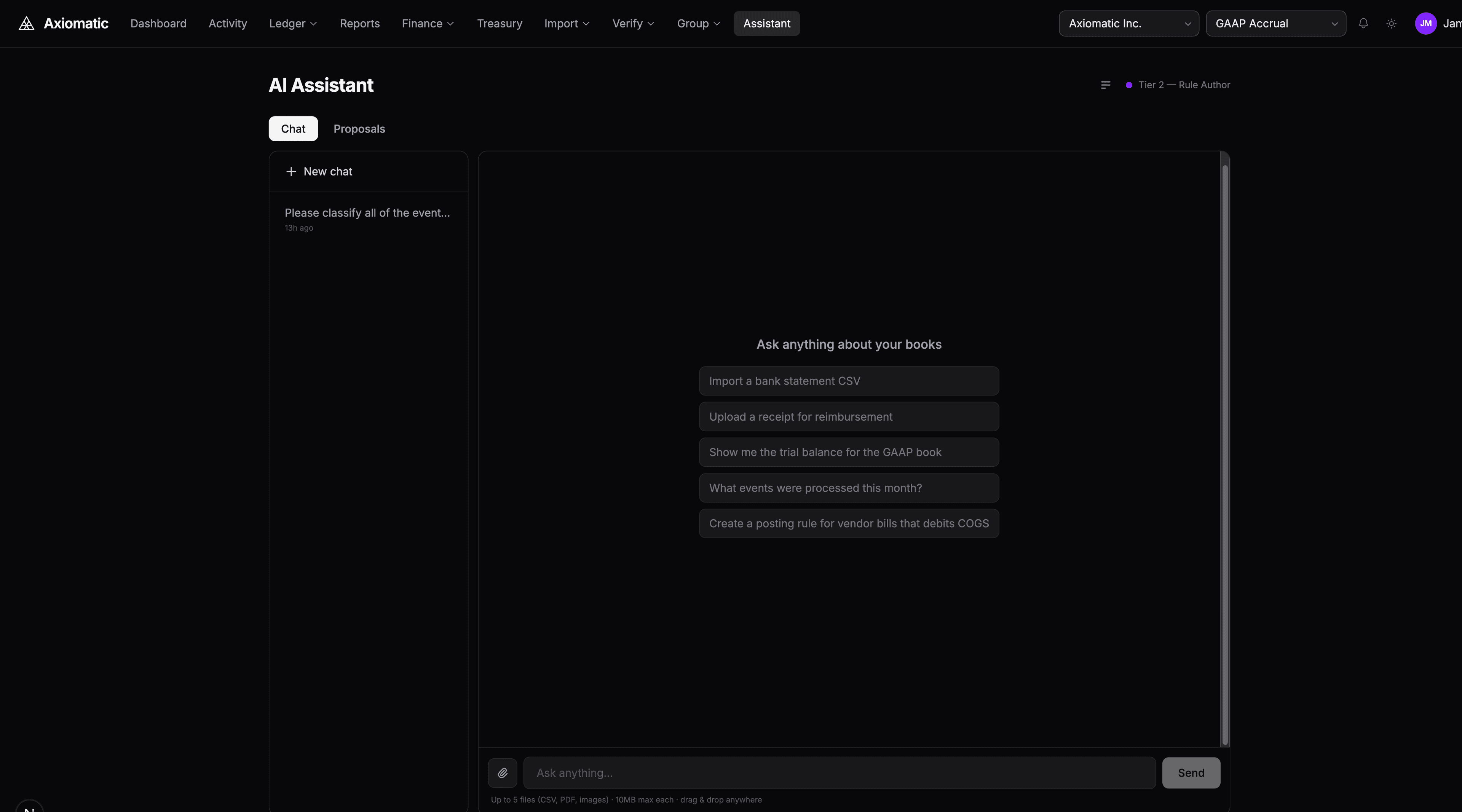
Task: Toggle light mode with the sun icon
Action: [x=1391, y=23]
